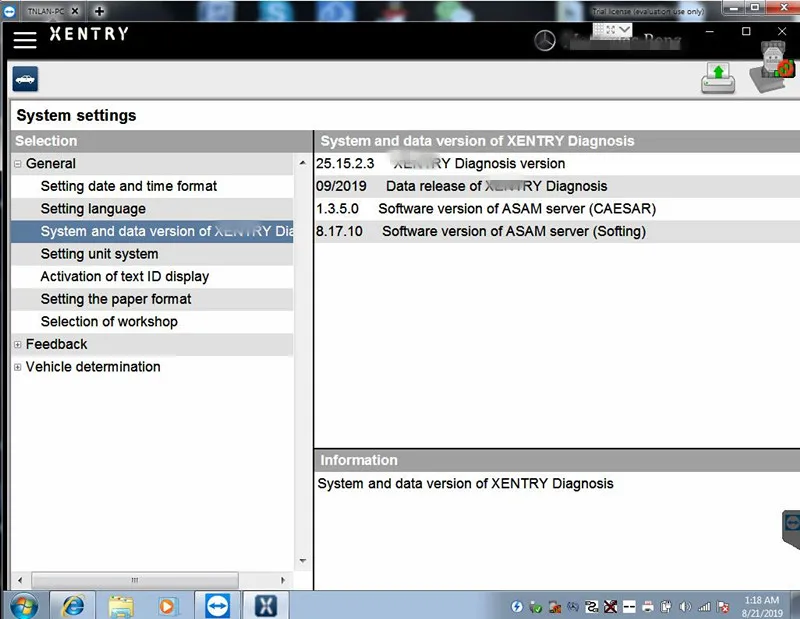Image resolution: width=800 pixels, height=619 pixels.
Task: Click the 1.3.5.0 ASAM server CAESAR row
Action: 557,209
